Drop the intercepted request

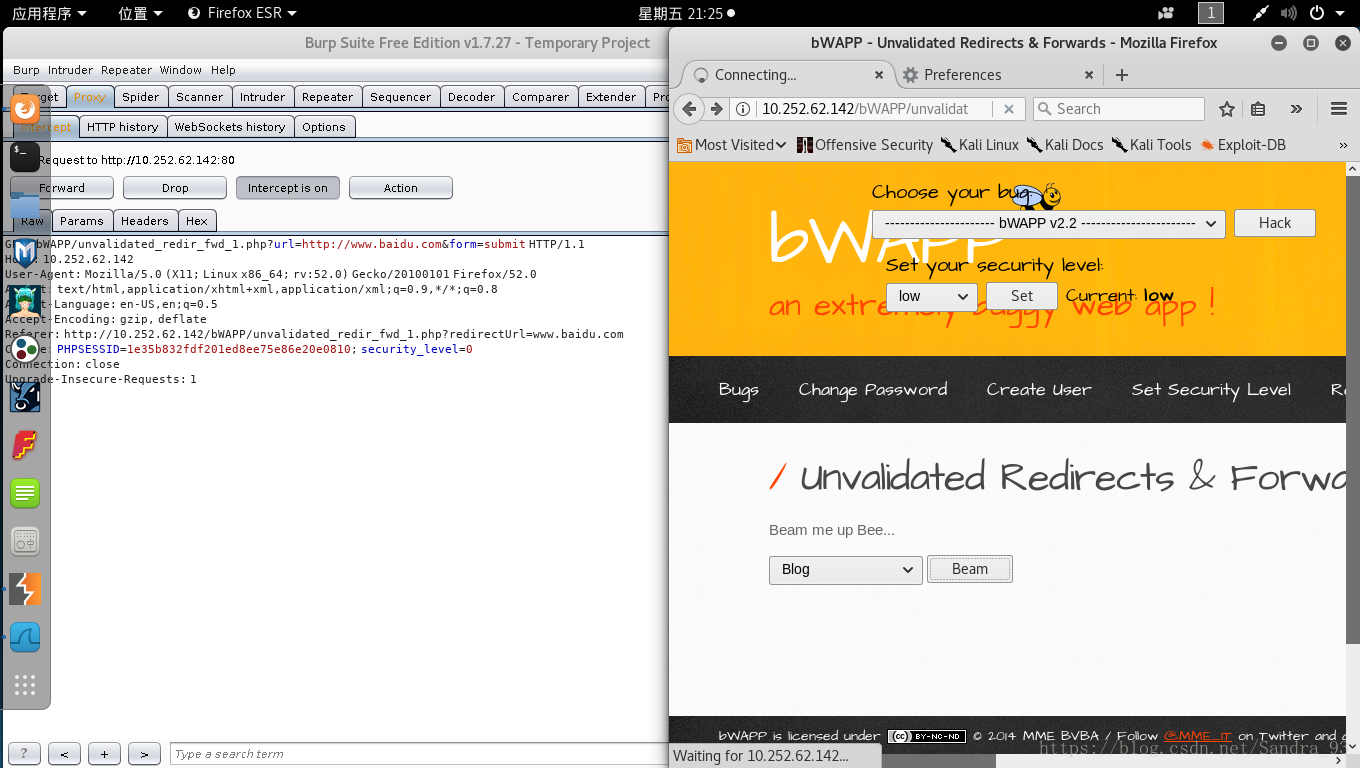pyautogui.click(x=175, y=188)
